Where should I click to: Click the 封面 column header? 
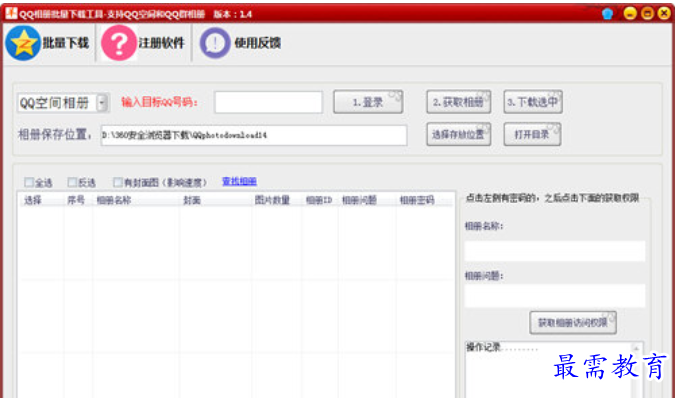192,200
